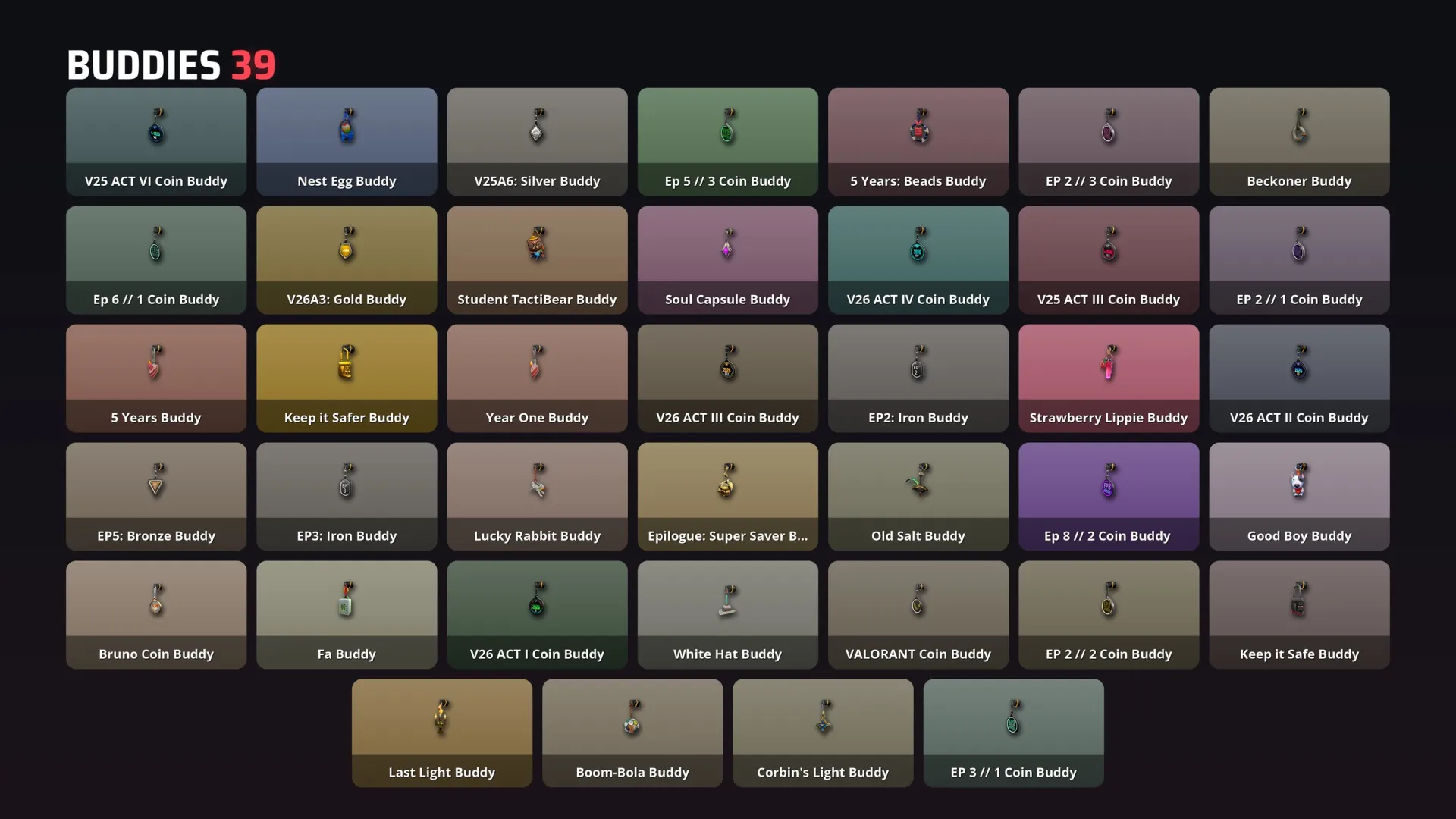Select the Nest Egg Buddy charm icon
This screenshot has width=1456, height=819.
pyautogui.click(x=347, y=126)
